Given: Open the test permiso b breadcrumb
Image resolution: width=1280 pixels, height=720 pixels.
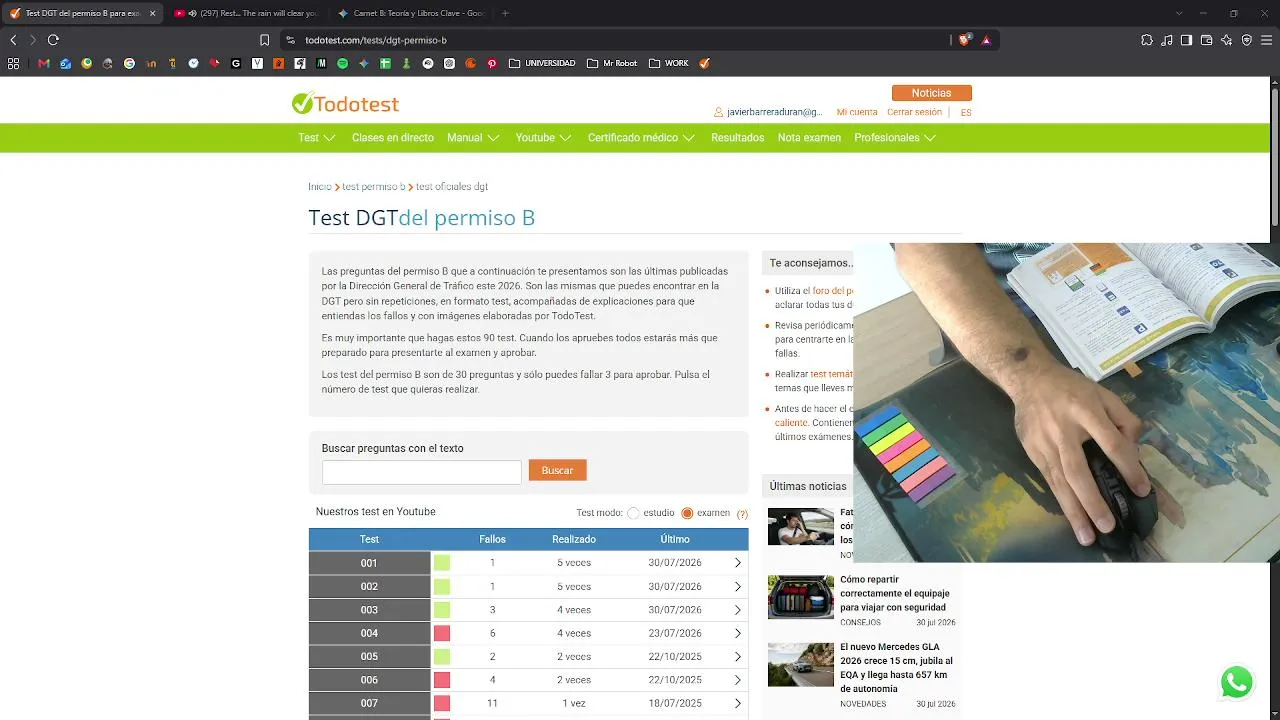Looking at the screenshot, I should point(373,187).
